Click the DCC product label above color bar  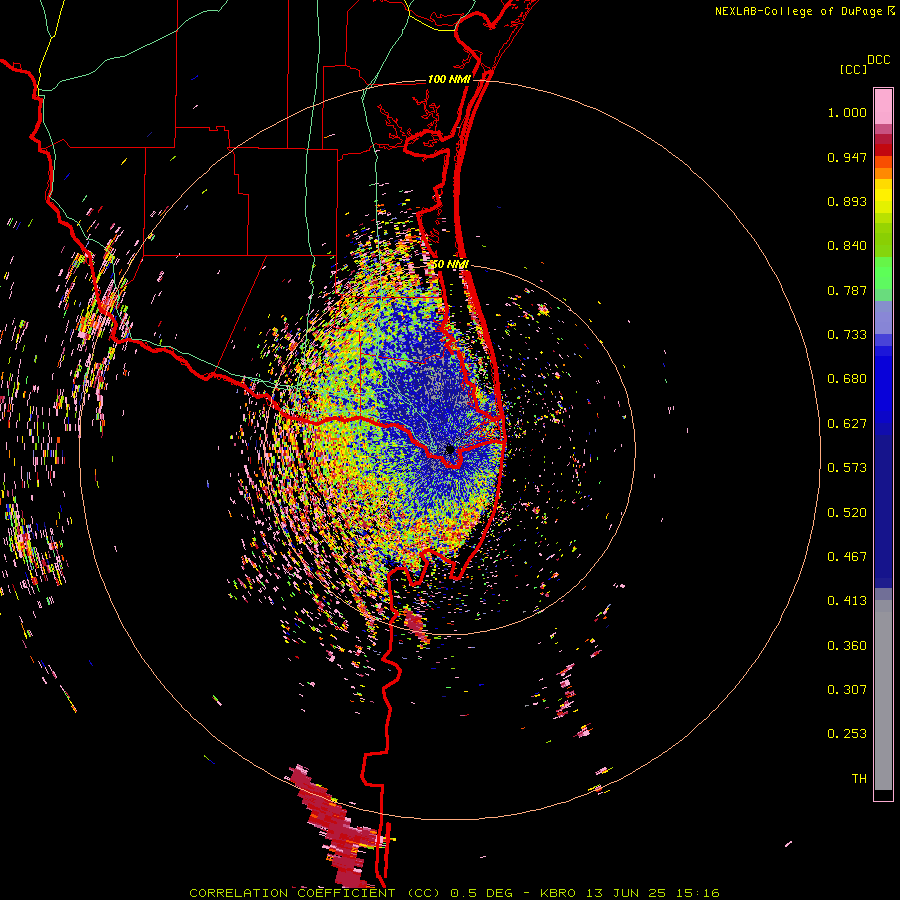coord(878,60)
